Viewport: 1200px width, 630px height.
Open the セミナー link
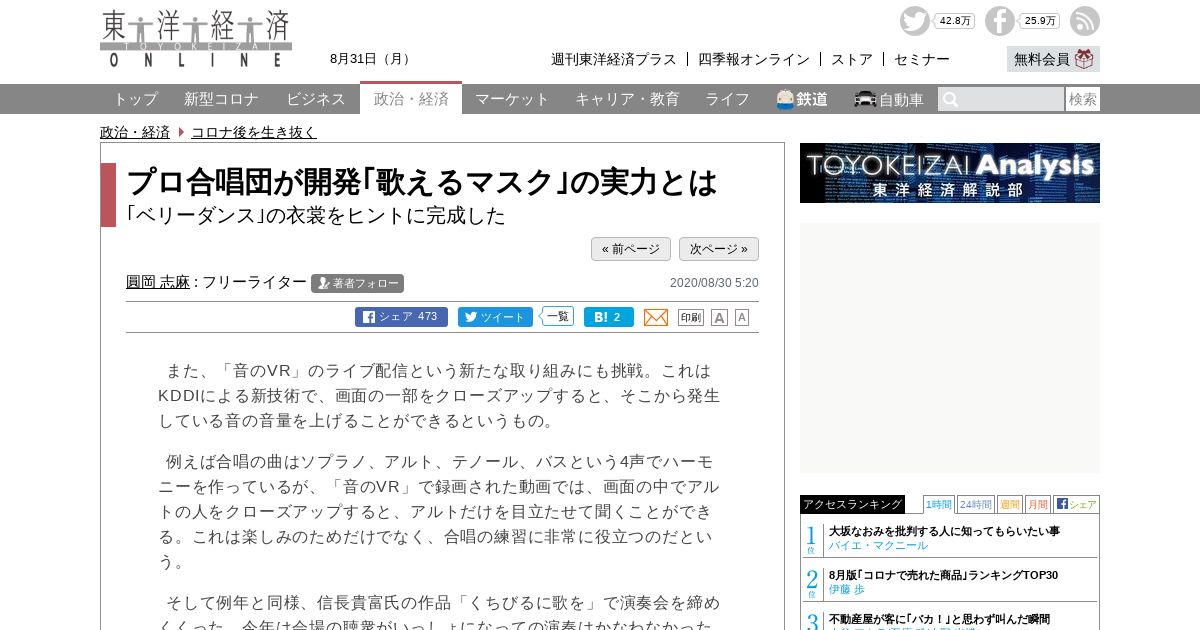click(922, 59)
